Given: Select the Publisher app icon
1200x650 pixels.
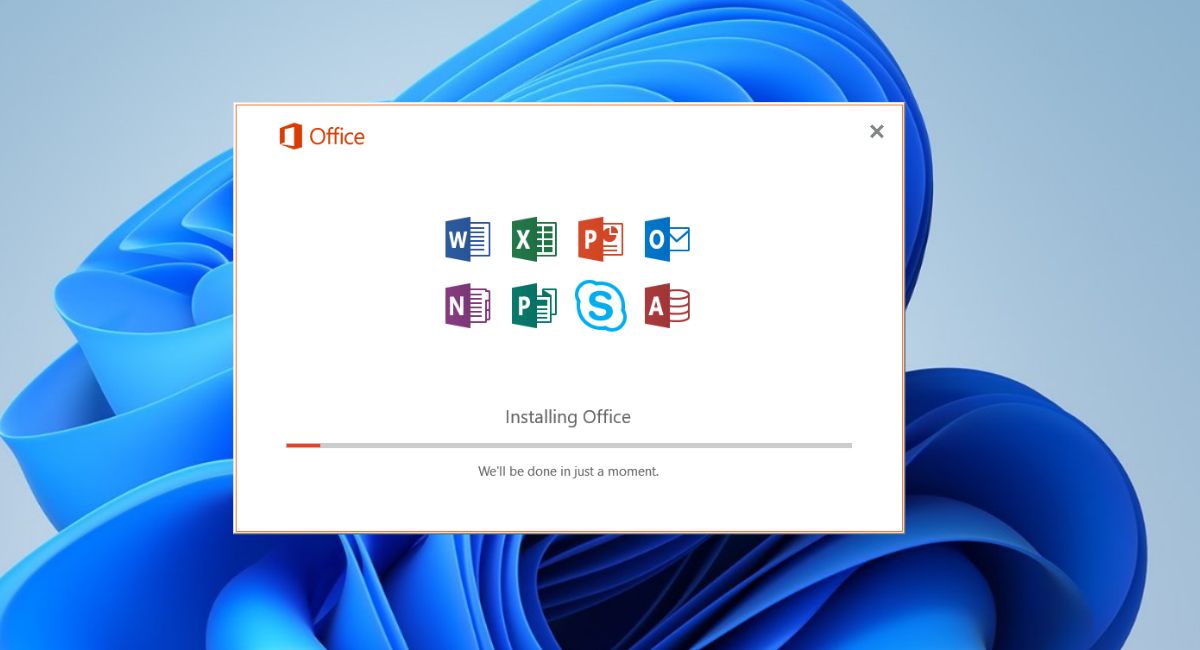Looking at the screenshot, I should point(534,306).
